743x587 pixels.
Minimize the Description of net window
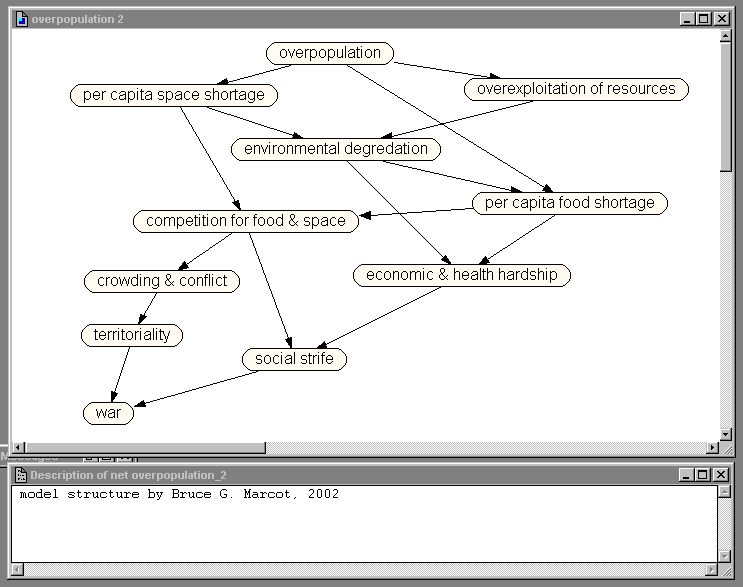[x=686, y=474]
